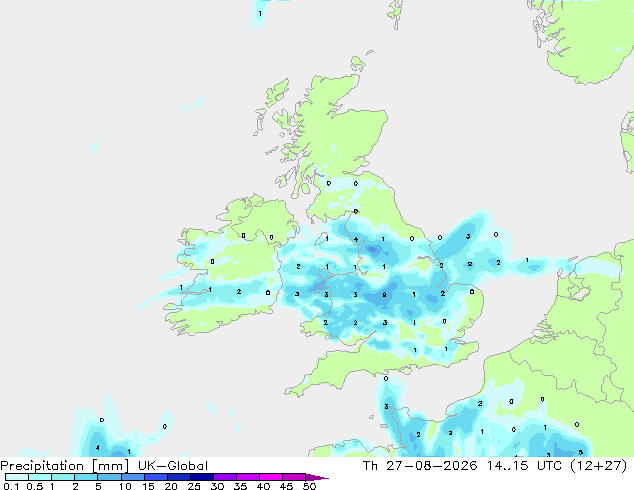634x490 pixels.
Task: Click the '(12+27)' forecast run label
Action: click(598, 466)
